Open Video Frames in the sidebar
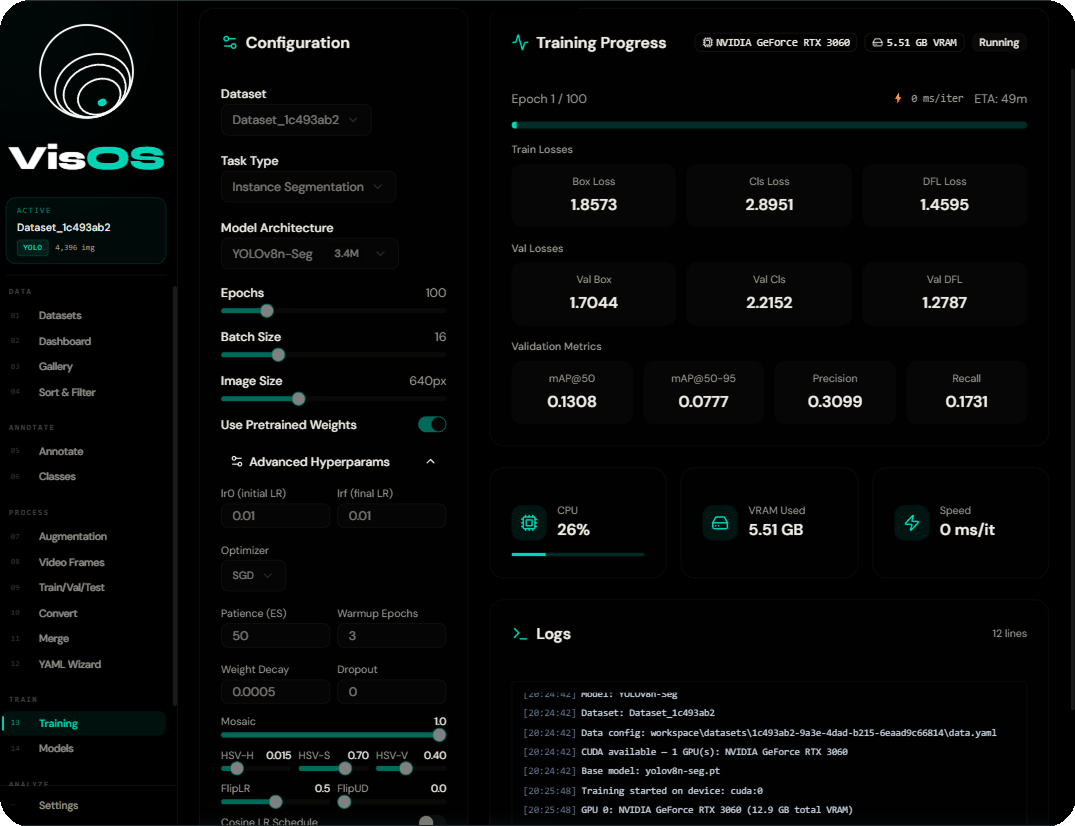 point(71,562)
